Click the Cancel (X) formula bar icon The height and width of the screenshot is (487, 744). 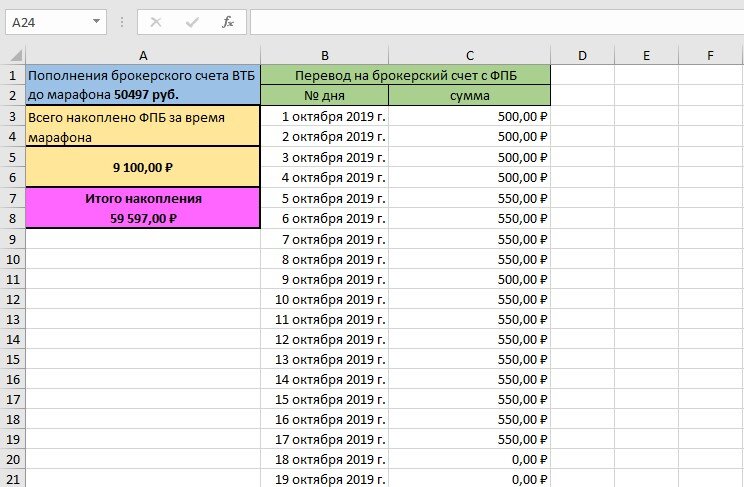[x=156, y=22]
